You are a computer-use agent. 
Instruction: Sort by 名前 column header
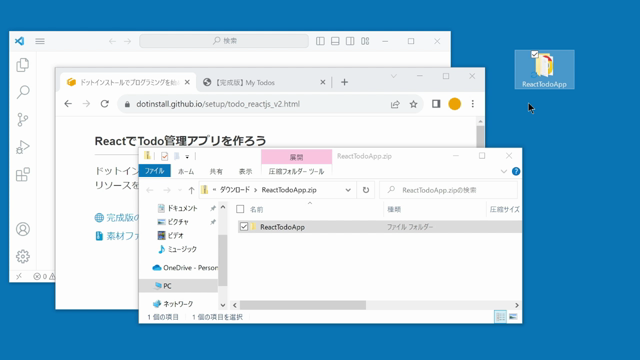tap(257, 209)
